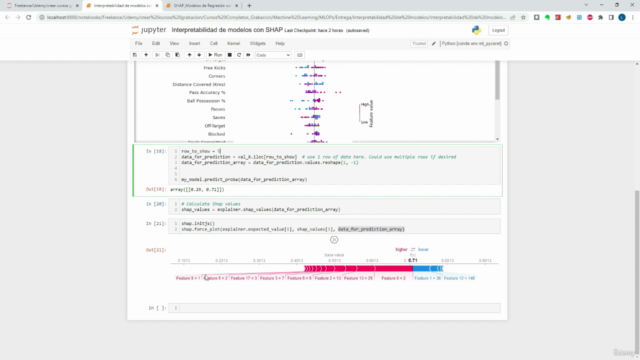Click the red extension icon

coord(558,18)
